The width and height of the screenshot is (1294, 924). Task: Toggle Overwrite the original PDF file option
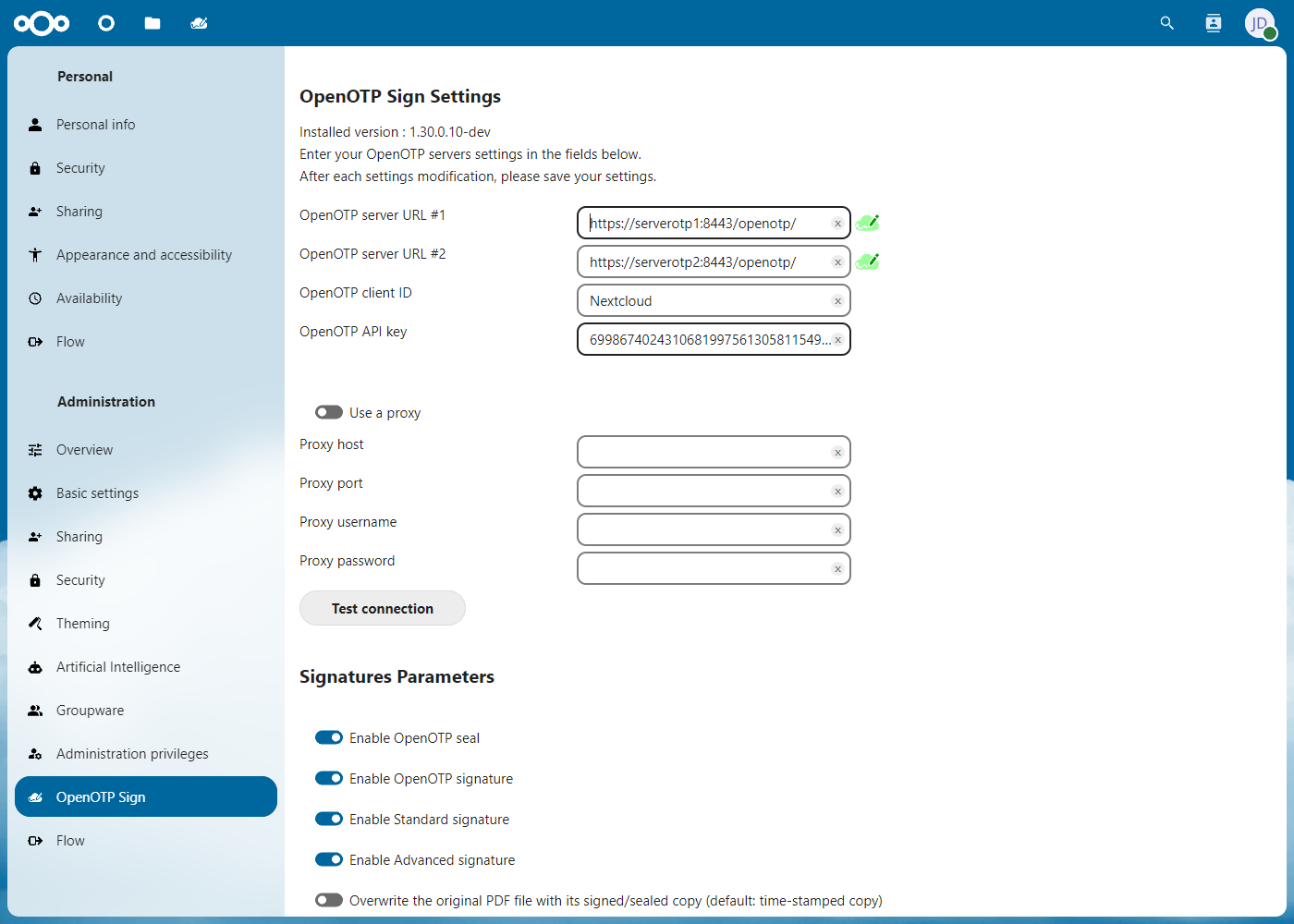click(329, 900)
